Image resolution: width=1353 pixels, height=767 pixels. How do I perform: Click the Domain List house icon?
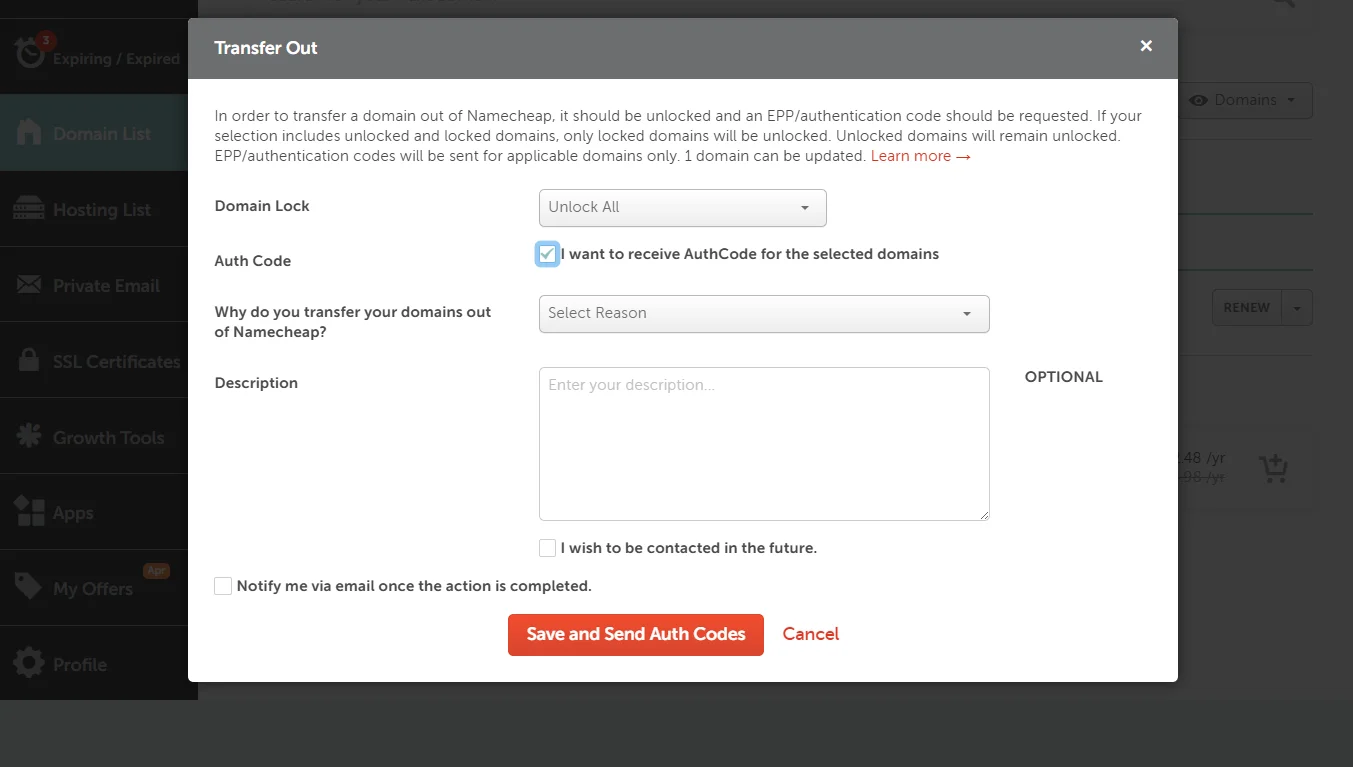[x=29, y=132]
